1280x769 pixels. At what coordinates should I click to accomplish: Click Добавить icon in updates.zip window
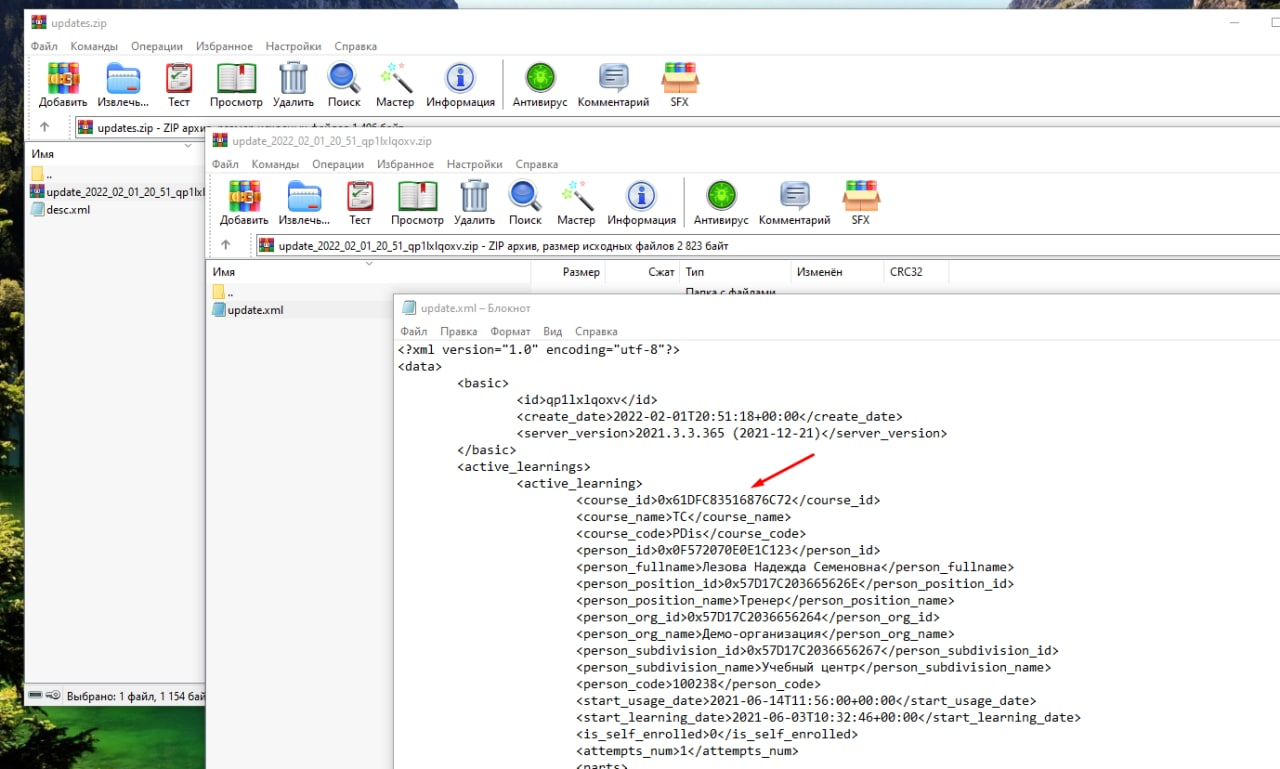click(x=63, y=77)
